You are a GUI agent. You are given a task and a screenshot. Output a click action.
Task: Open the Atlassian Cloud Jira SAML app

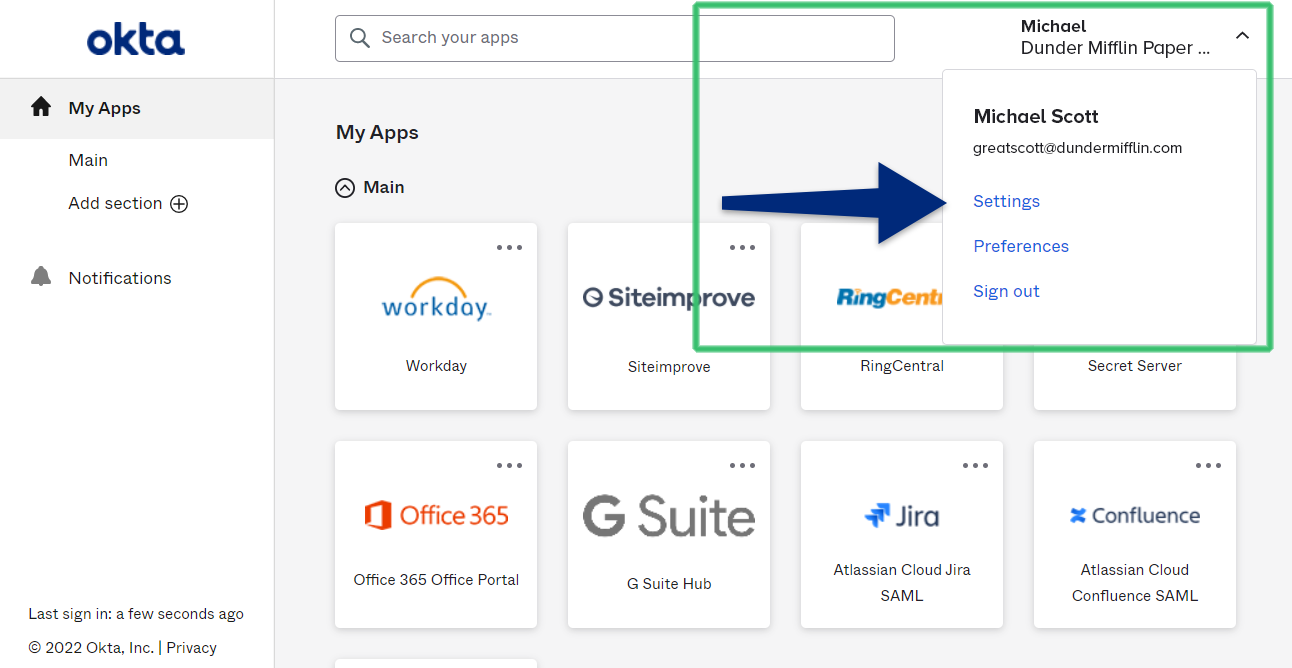coord(901,535)
